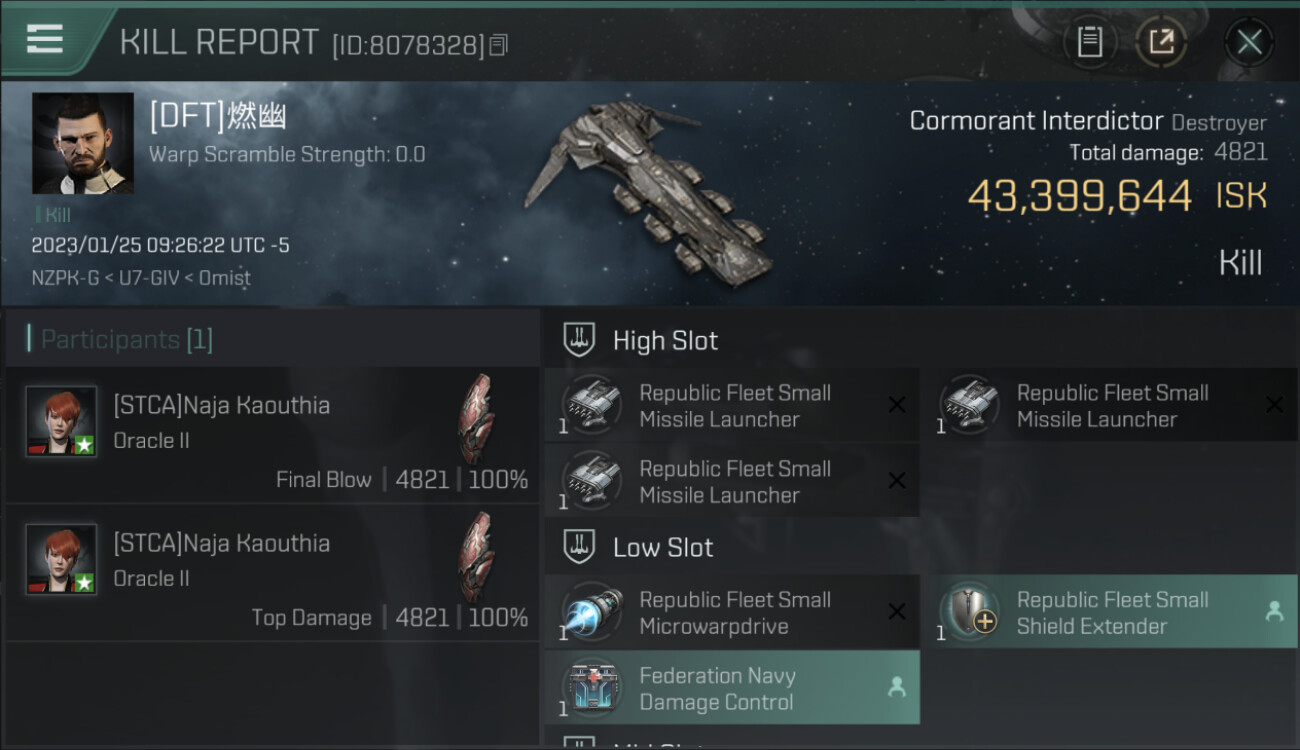The width and height of the screenshot is (1300, 750).
Task: Select the Republic Fleet Small Shield Extender
Action: (x=1118, y=612)
